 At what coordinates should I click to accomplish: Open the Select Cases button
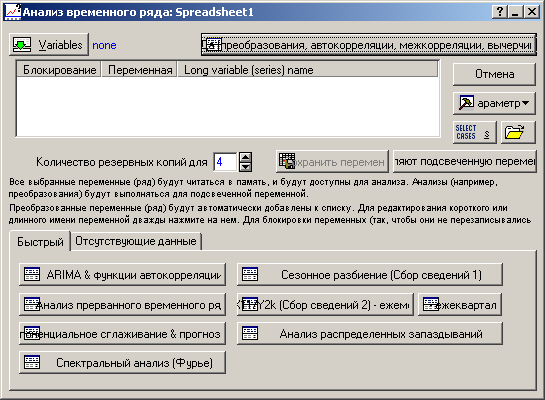474,132
